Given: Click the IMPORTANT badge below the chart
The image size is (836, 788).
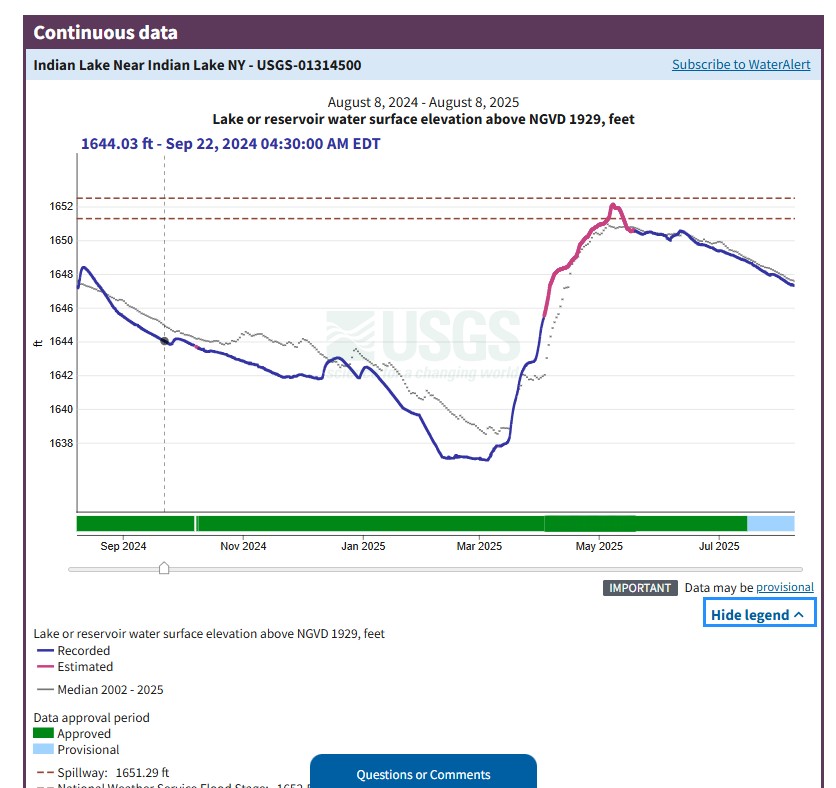Looking at the screenshot, I should 640,588.
